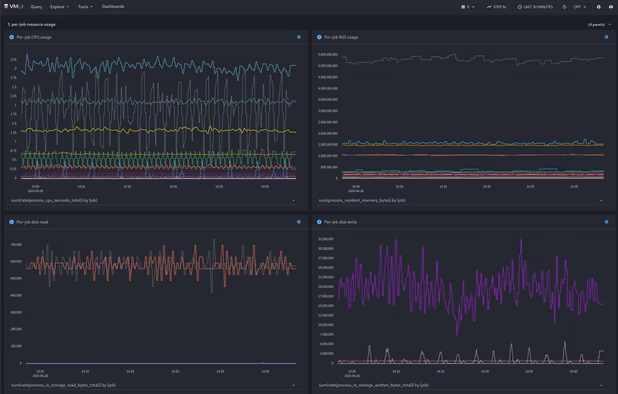Collapse the per-job resource usage row
618x394 pixels.
(610, 24)
